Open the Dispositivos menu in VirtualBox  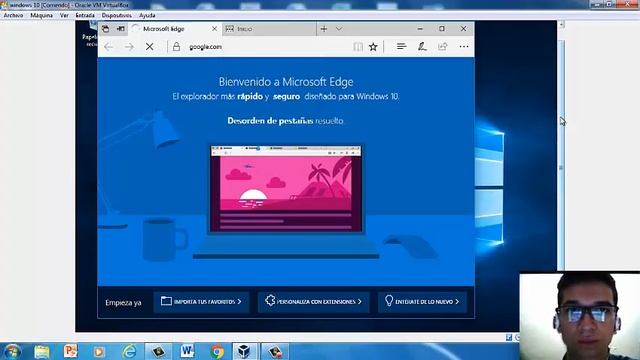click(117, 15)
